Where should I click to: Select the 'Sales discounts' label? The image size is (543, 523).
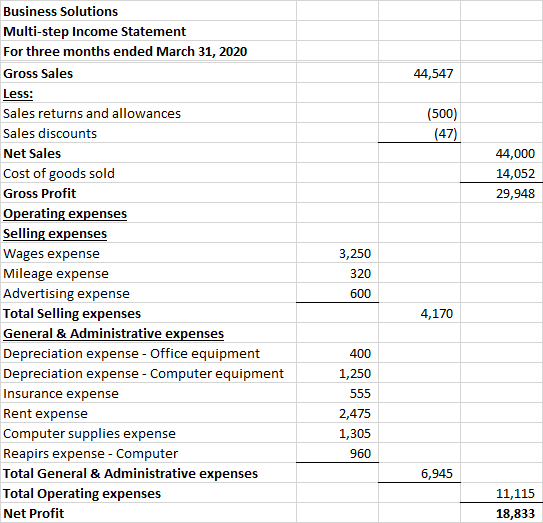click(x=50, y=134)
